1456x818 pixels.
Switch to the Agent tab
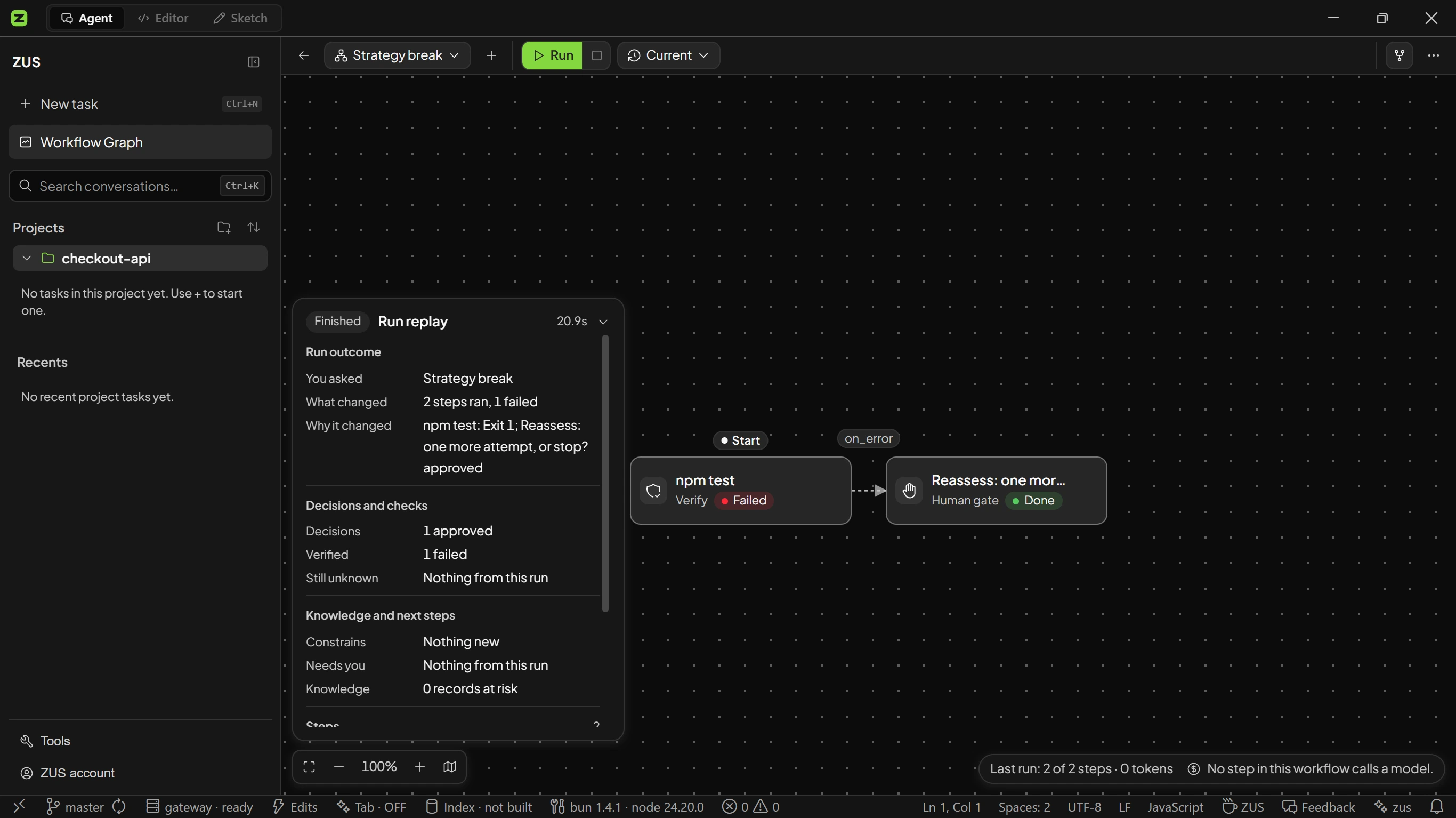[x=86, y=18]
